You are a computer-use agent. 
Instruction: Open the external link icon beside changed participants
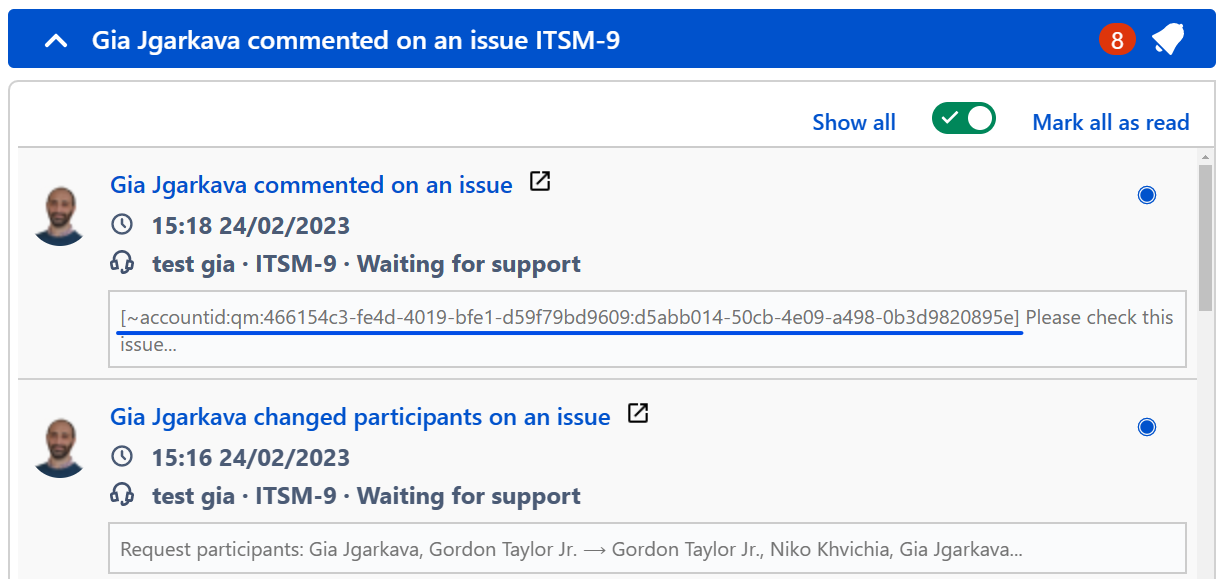[x=638, y=413]
